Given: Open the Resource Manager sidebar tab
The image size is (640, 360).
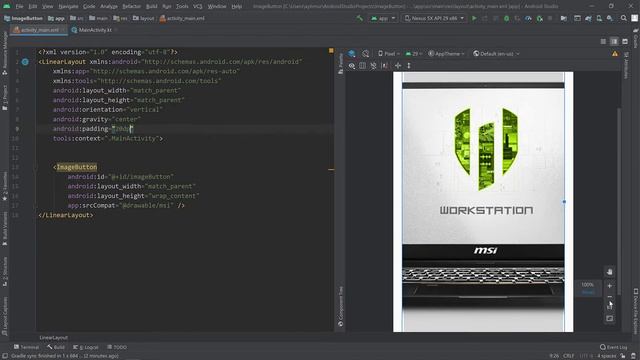Looking at the screenshot, I should 4,53.
